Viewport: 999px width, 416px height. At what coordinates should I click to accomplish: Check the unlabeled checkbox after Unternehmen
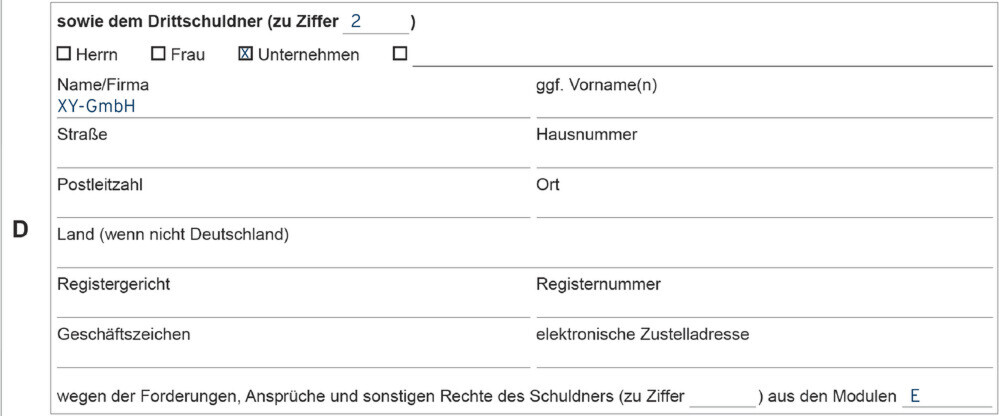point(400,55)
